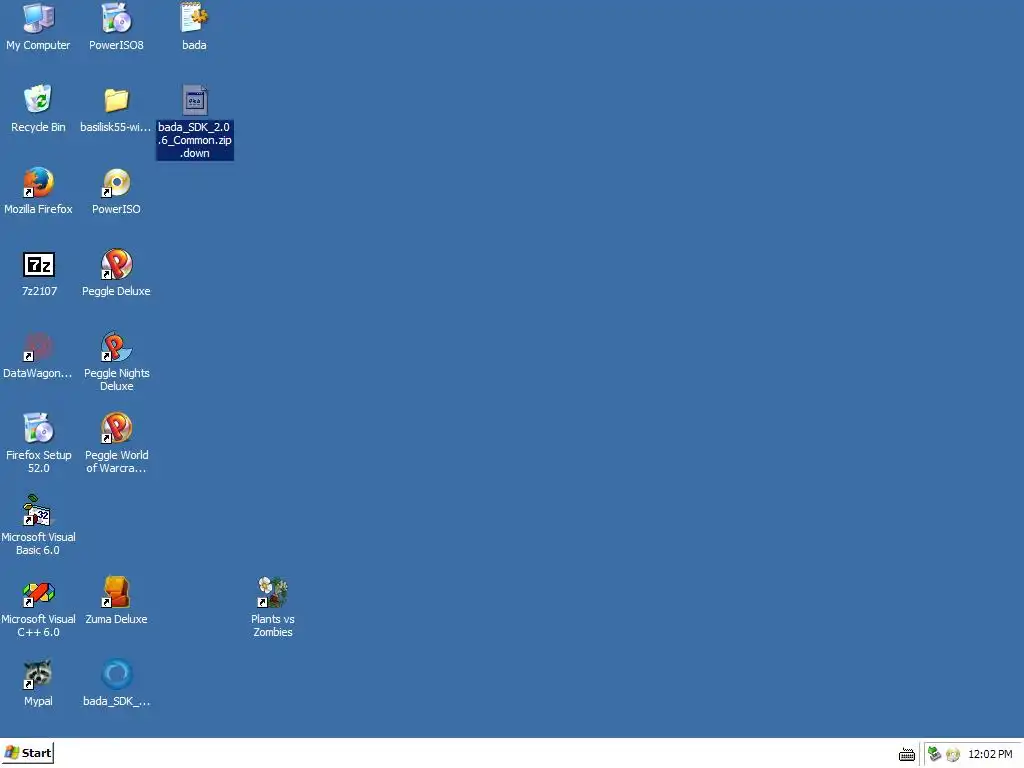Select the Zuma Deluxe shortcut

[x=116, y=592]
